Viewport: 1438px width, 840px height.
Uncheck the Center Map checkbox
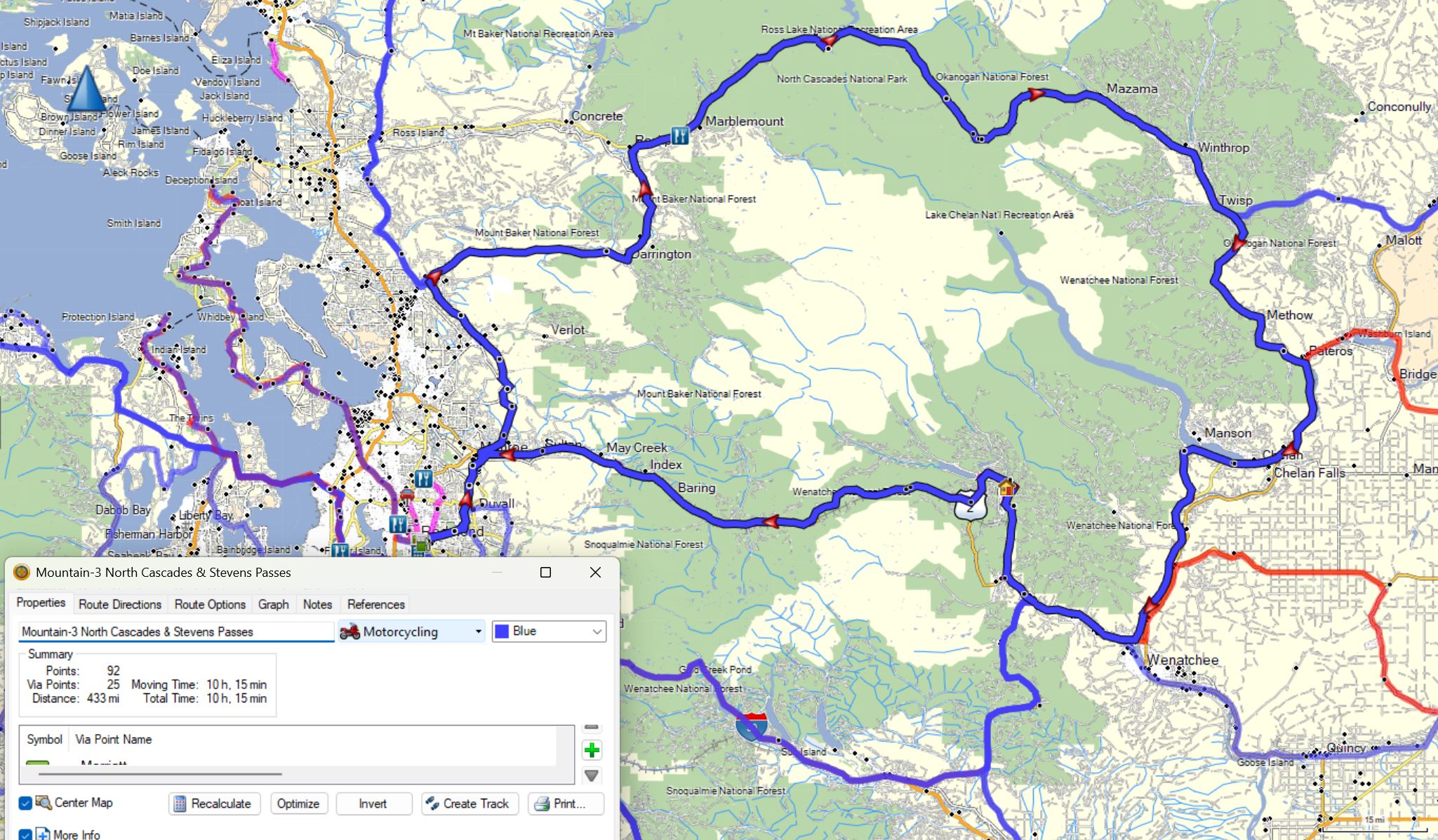click(x=25, y=803)
